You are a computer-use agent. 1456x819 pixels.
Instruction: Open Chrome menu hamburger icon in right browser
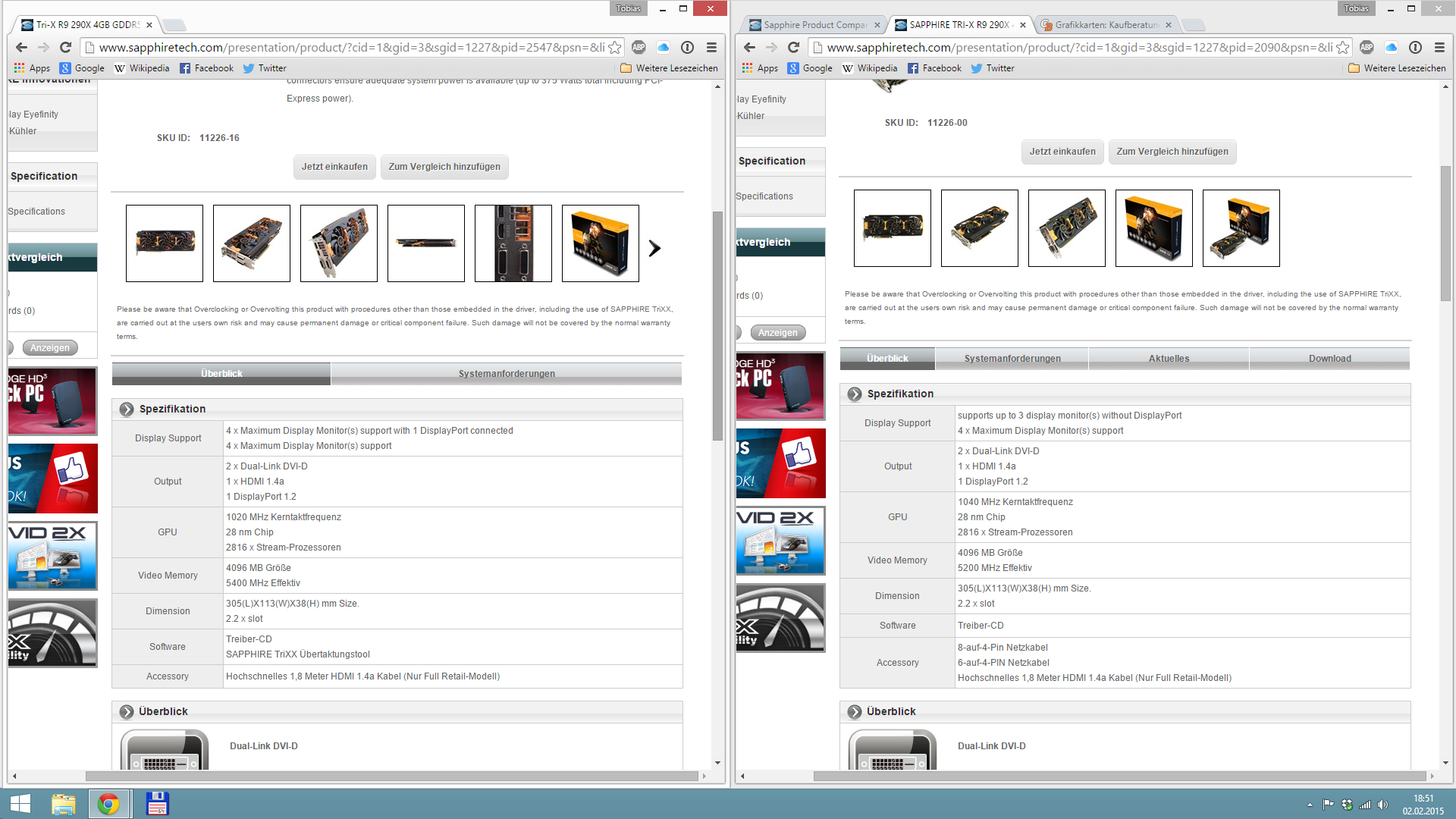[1439, 47]
